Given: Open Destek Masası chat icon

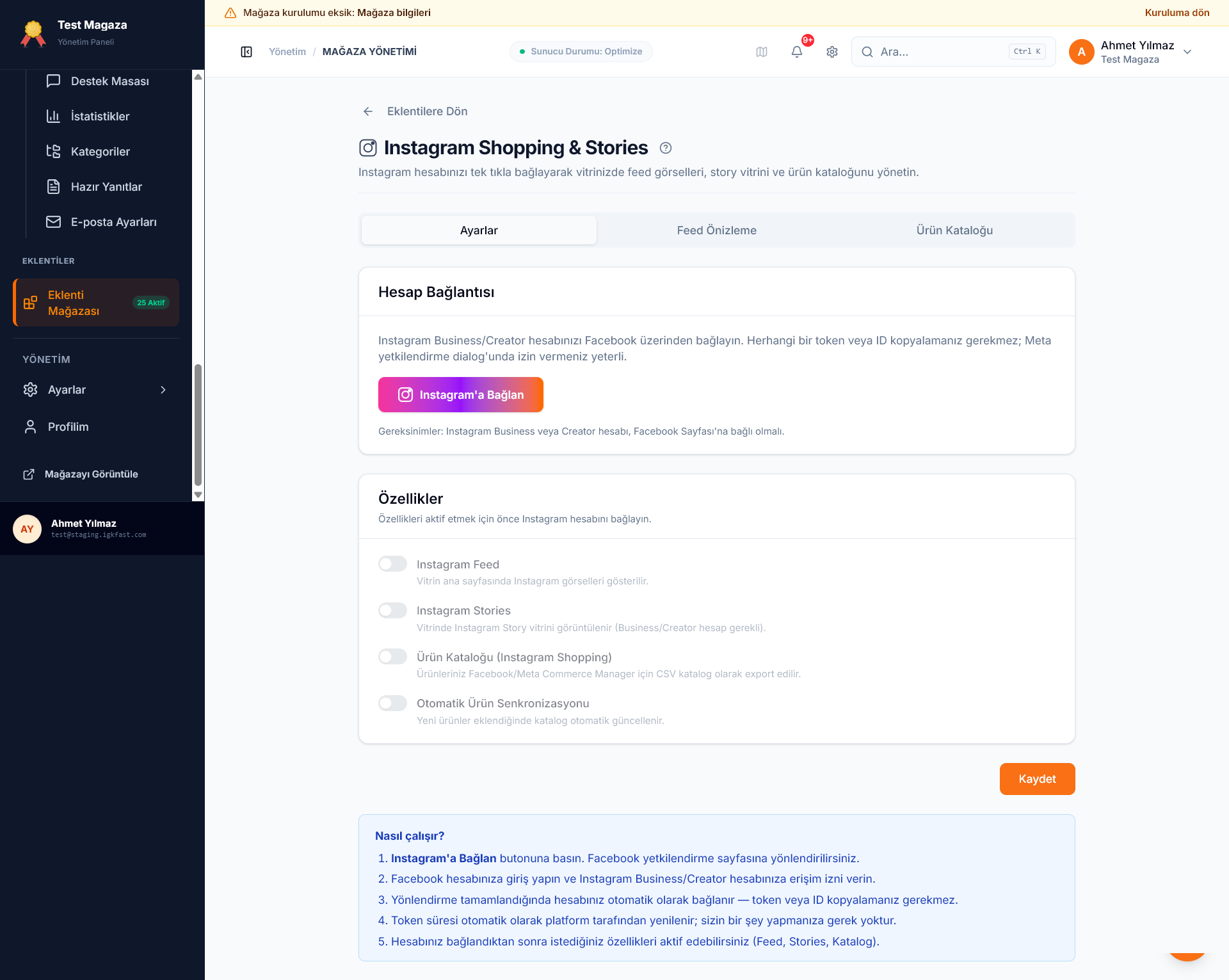Looking at the screenshot, I should point(54,81).
